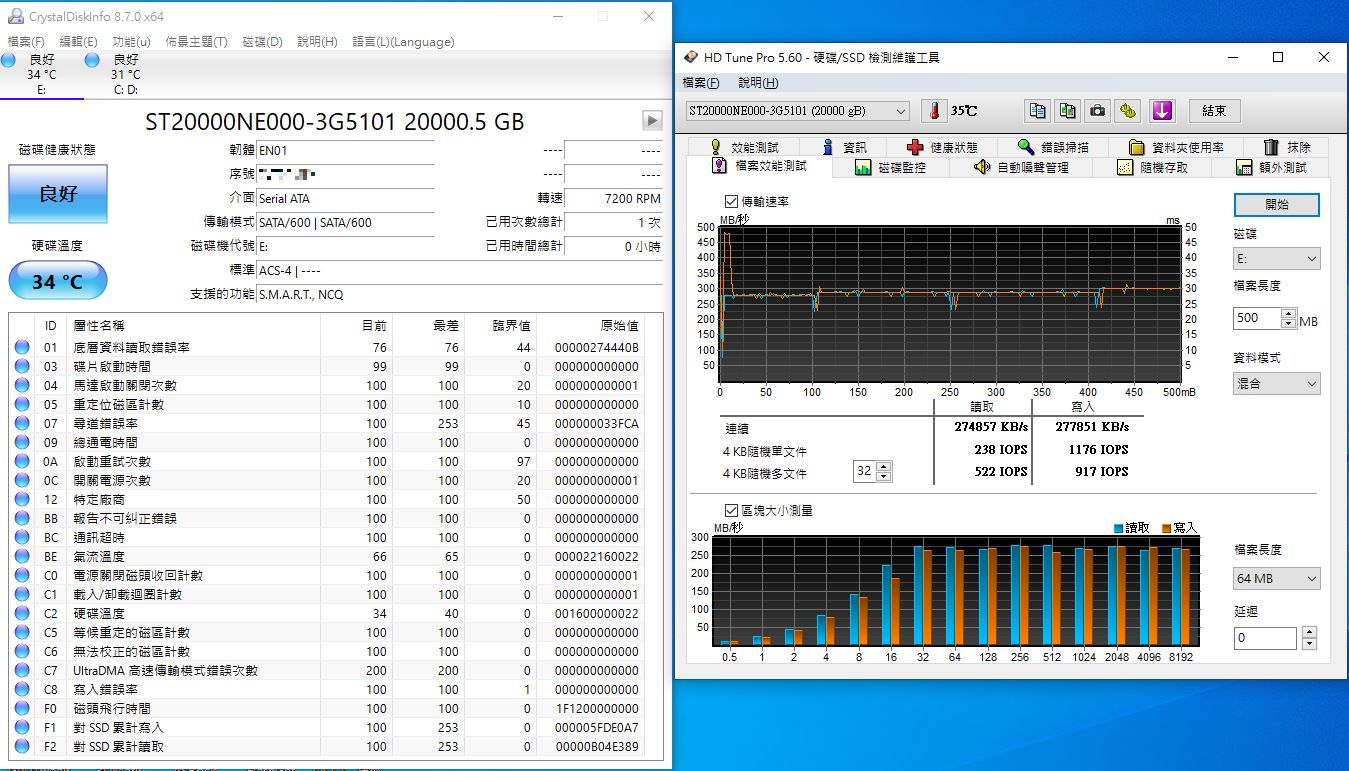Click the camera save screenshot icon
The height and width of the screenshot is (771, 1349).
(x=1098, y=111)
